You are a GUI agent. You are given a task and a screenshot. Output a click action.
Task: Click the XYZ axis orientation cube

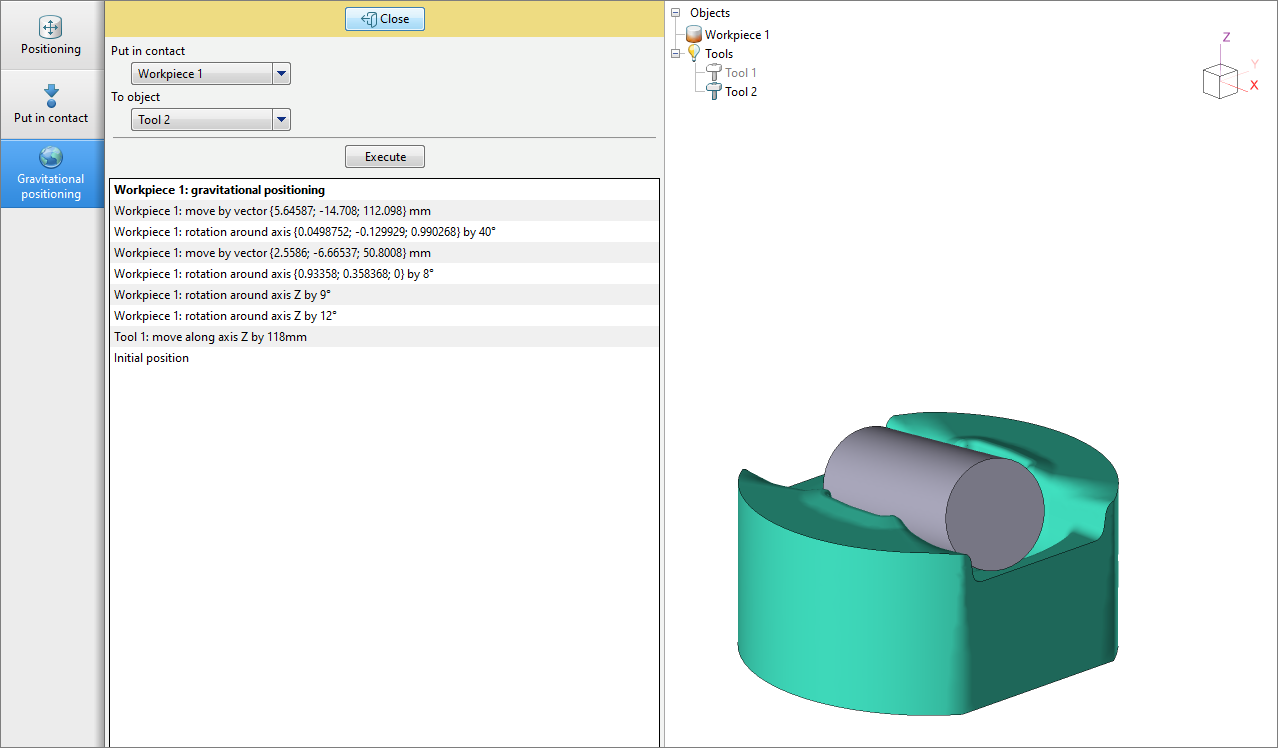coord(1220,81)
